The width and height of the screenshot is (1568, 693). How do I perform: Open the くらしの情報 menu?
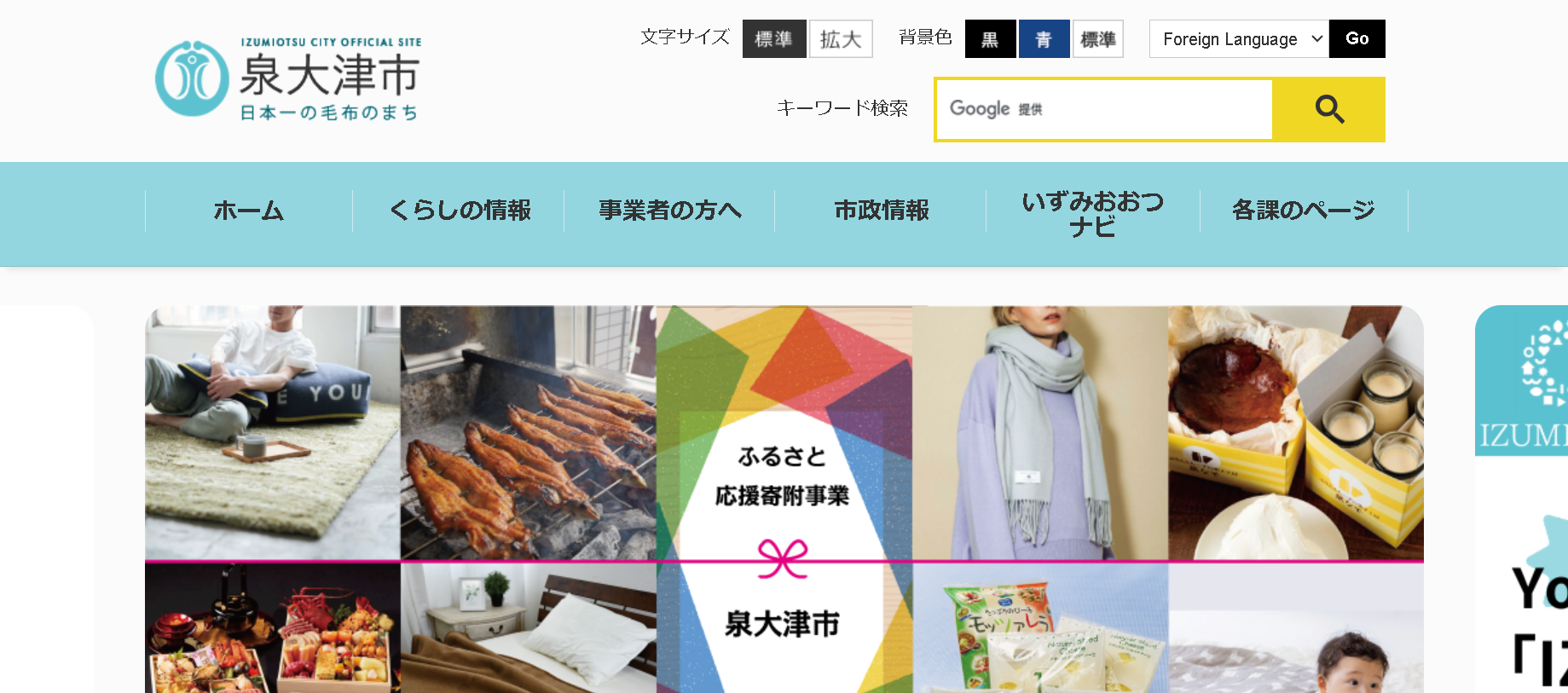(459, 211)
